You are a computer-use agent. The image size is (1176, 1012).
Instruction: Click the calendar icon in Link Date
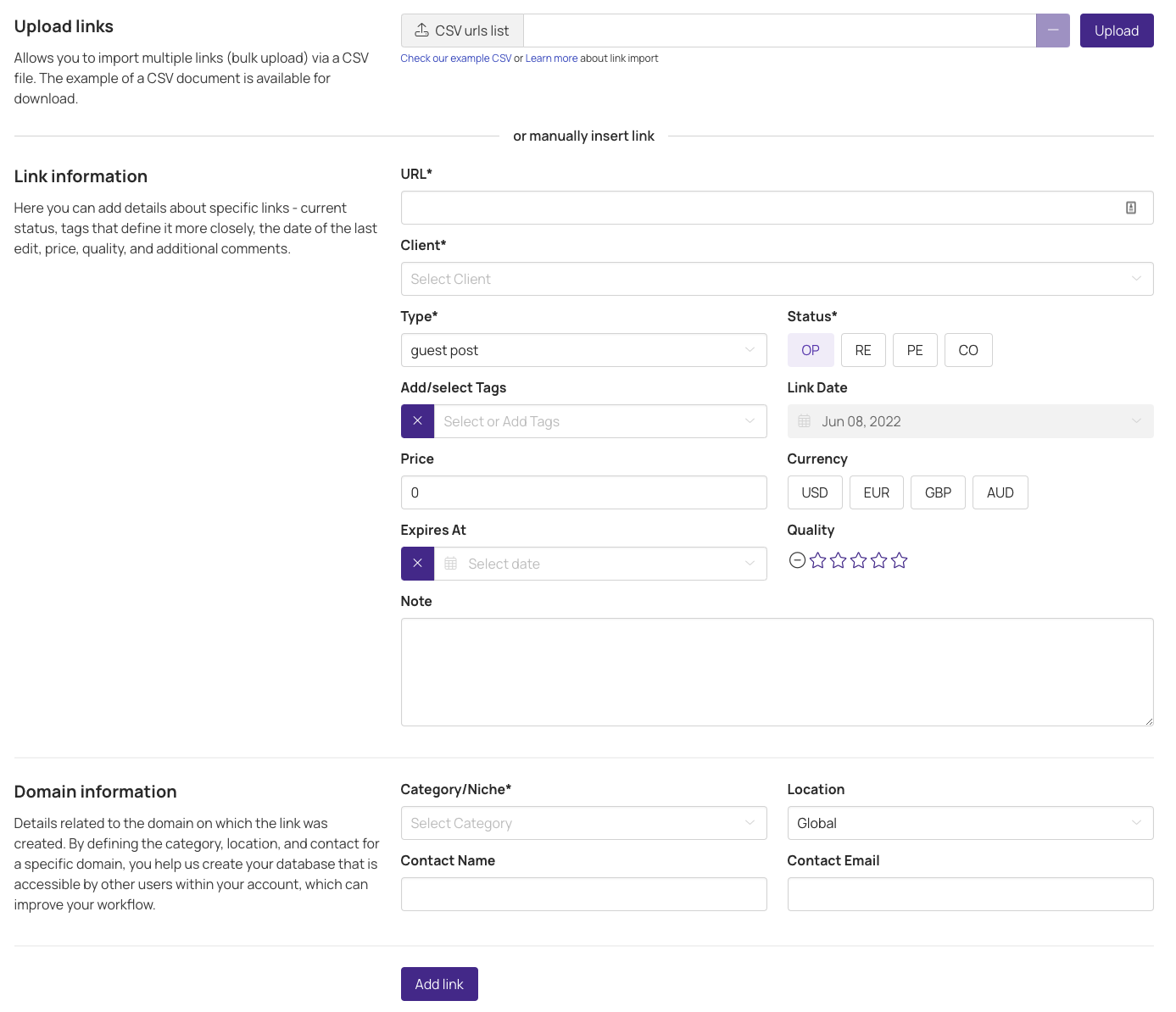[805, 421]
